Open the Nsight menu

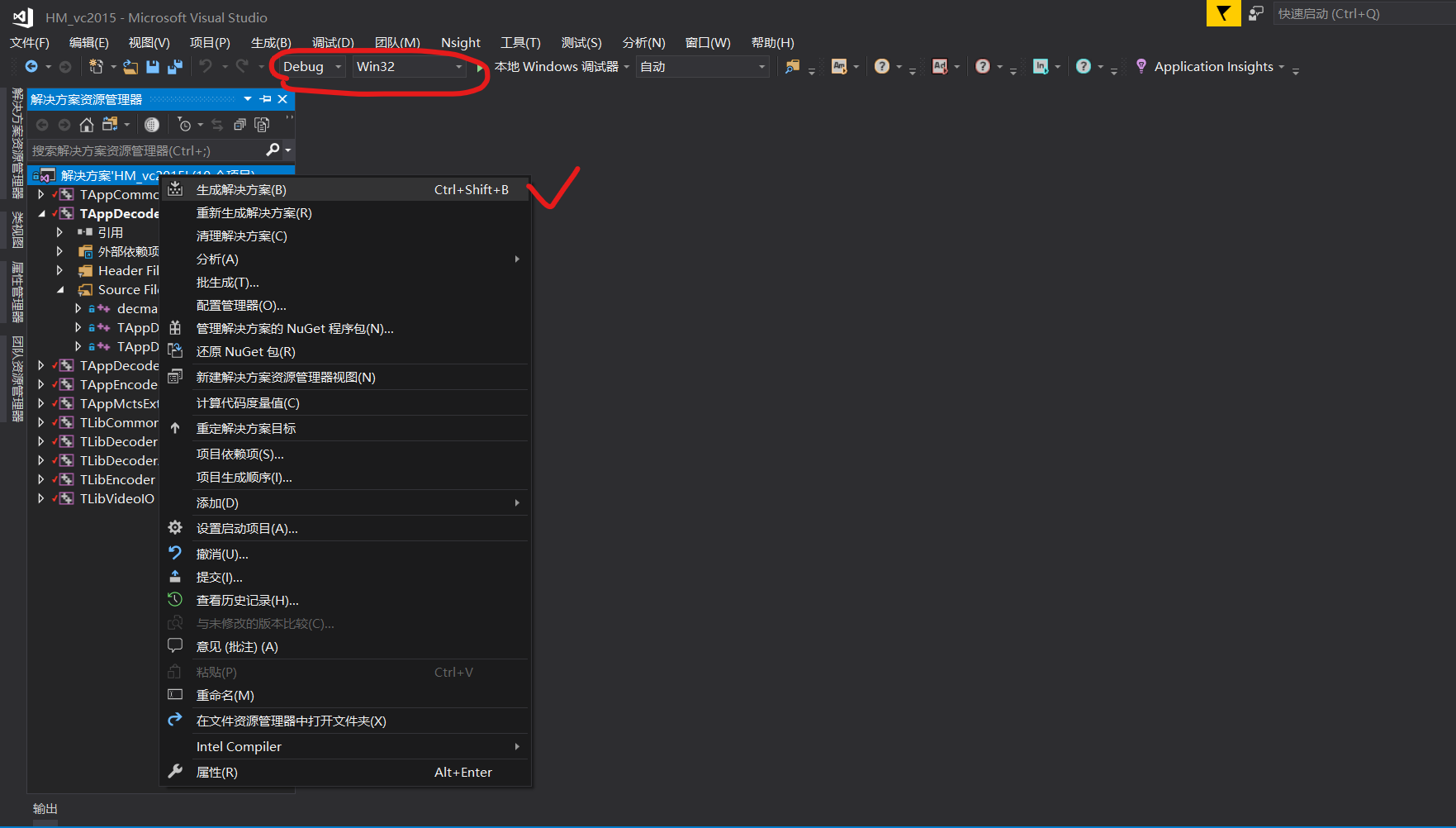pos(461,43)
